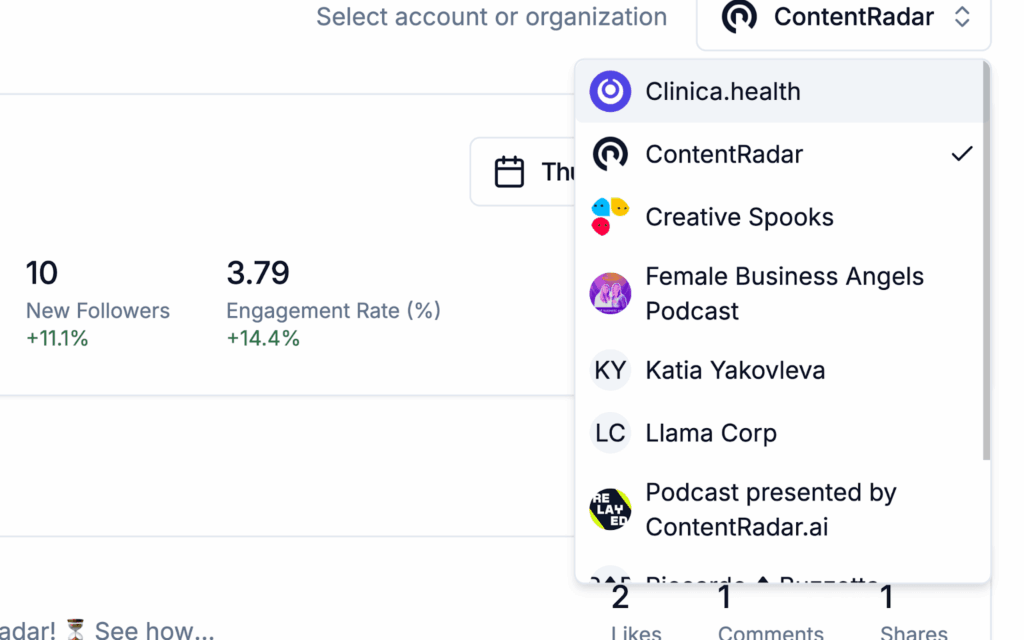
Task: Click the Engagement Rate (%) metric
Action: click(333, 311)
